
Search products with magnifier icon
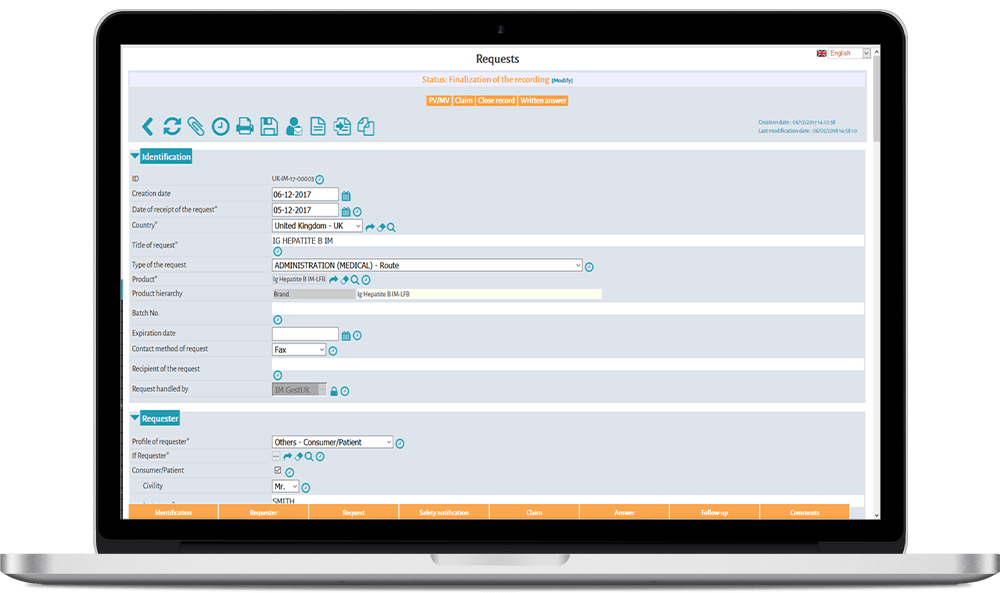coord(355,279)
